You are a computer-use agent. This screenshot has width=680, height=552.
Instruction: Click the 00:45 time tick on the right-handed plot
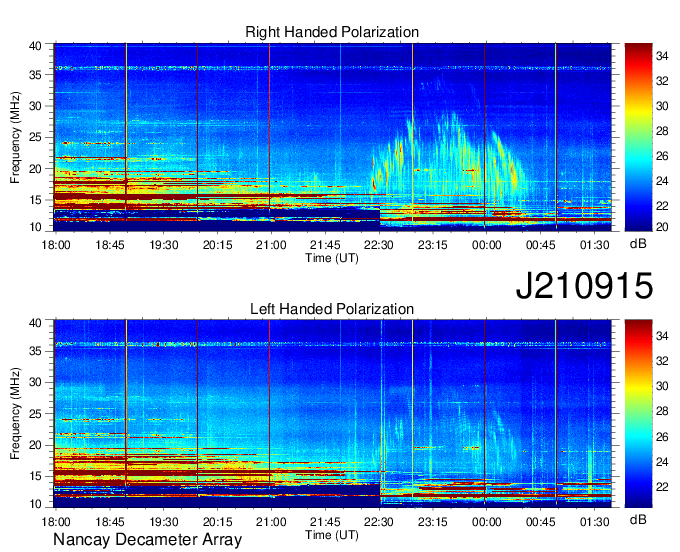pos(540,245)
